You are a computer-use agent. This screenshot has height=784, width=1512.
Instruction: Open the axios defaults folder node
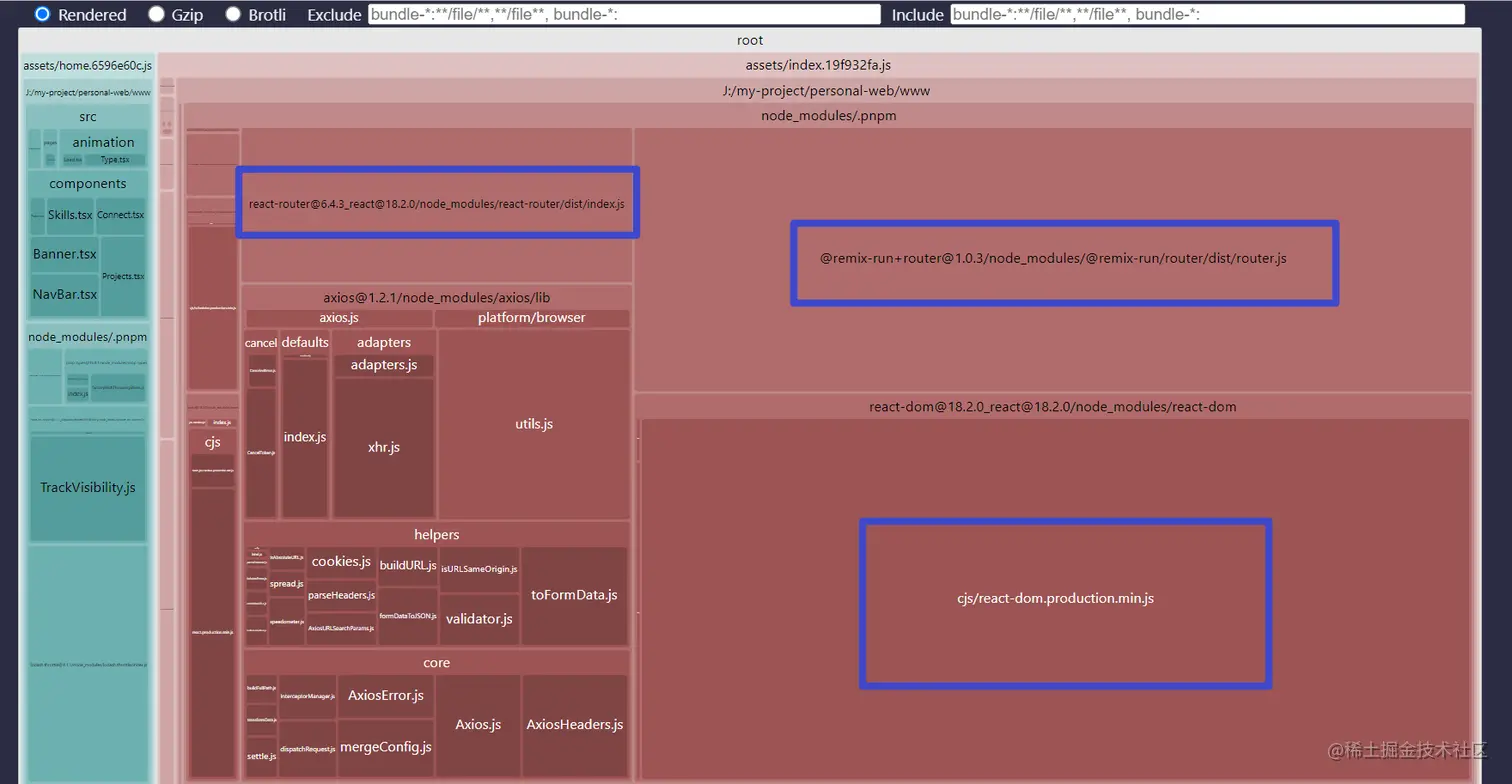pyautogui.click(x=305, y=342)
